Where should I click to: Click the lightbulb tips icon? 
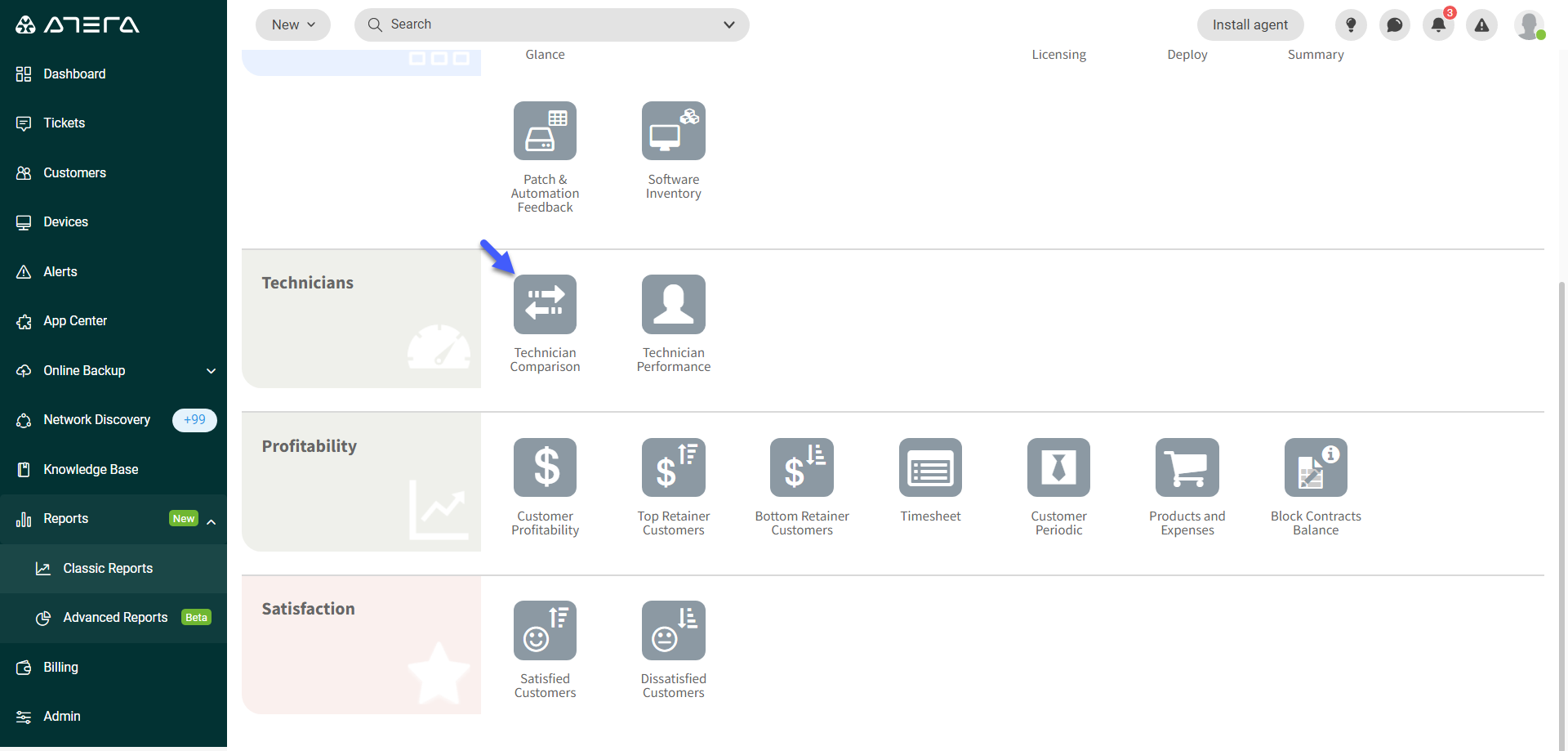coord(1351,25)
